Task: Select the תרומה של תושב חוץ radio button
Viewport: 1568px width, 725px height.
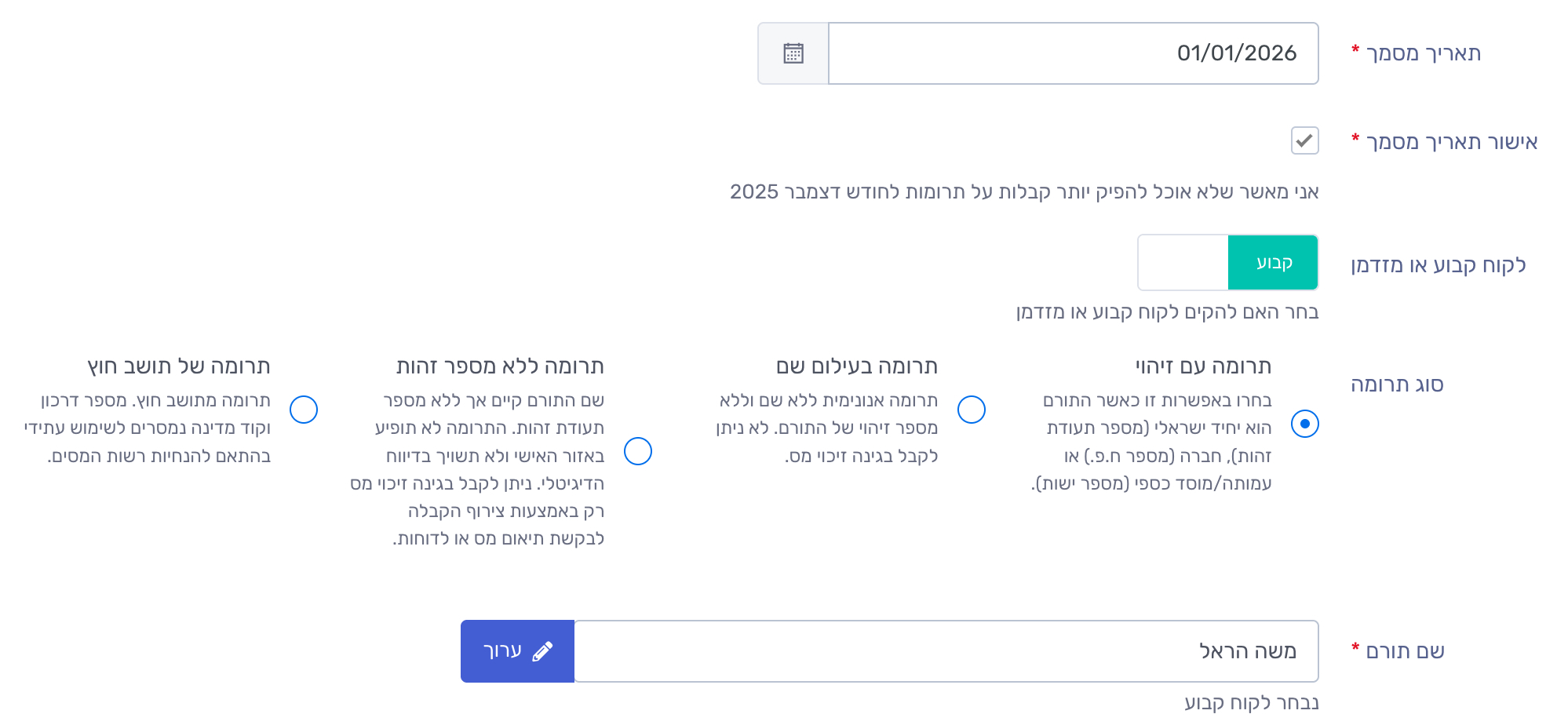Action: tap(304, 410)
